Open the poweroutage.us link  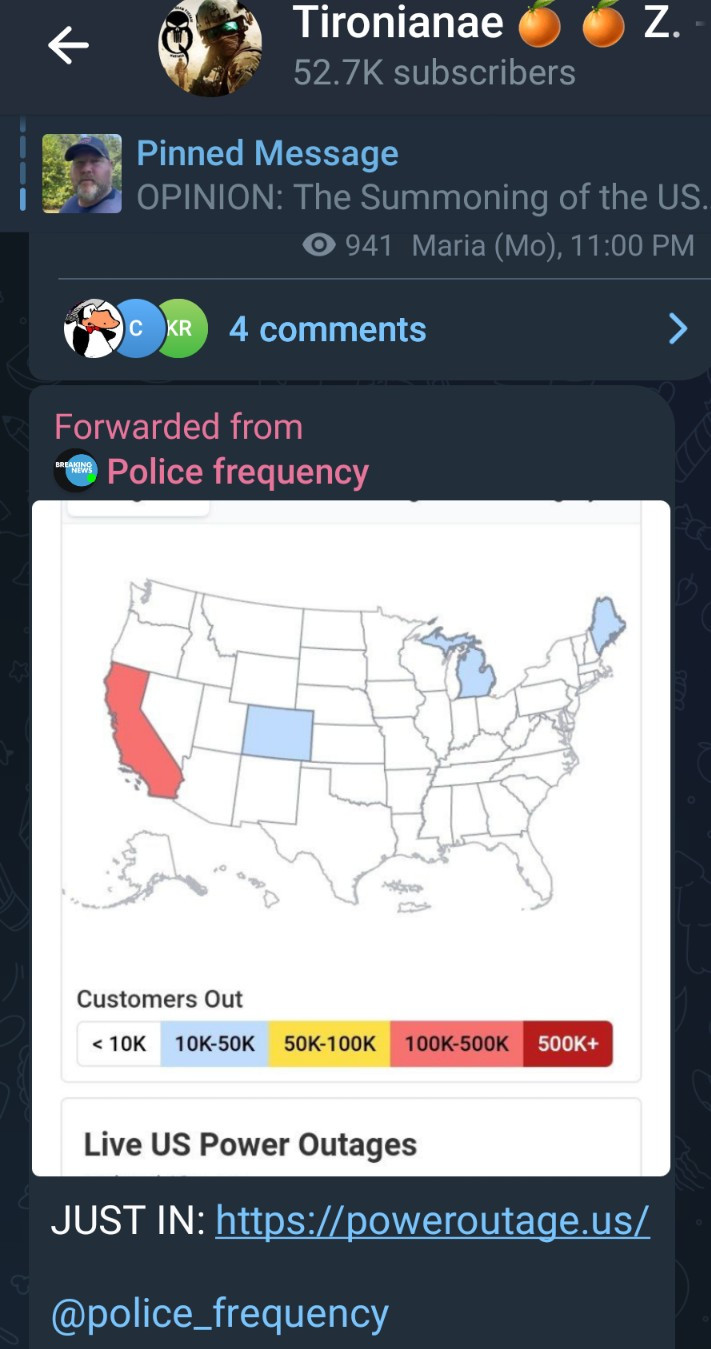pyautogui.click(x=432, y=1221)
